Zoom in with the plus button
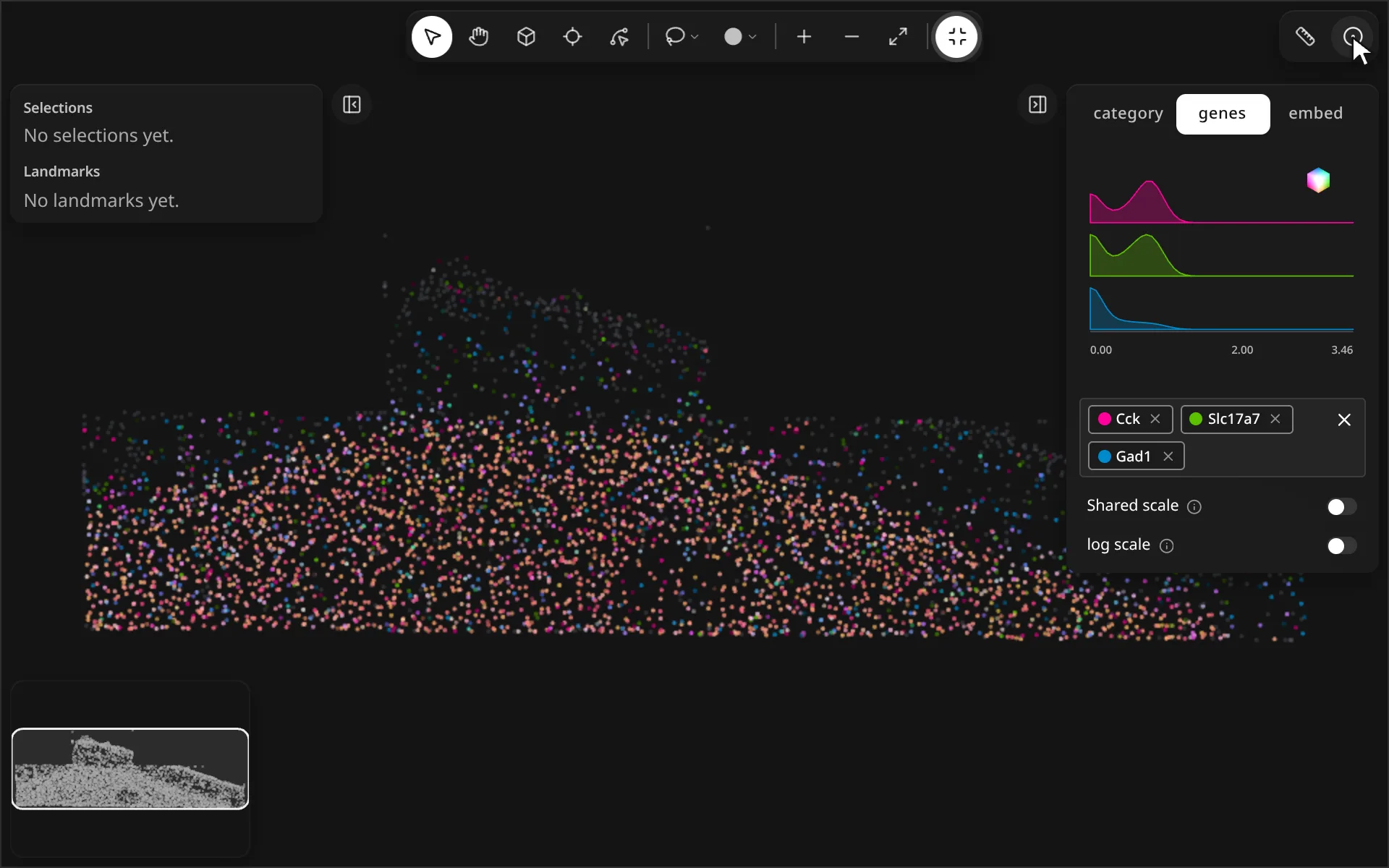 804,37
